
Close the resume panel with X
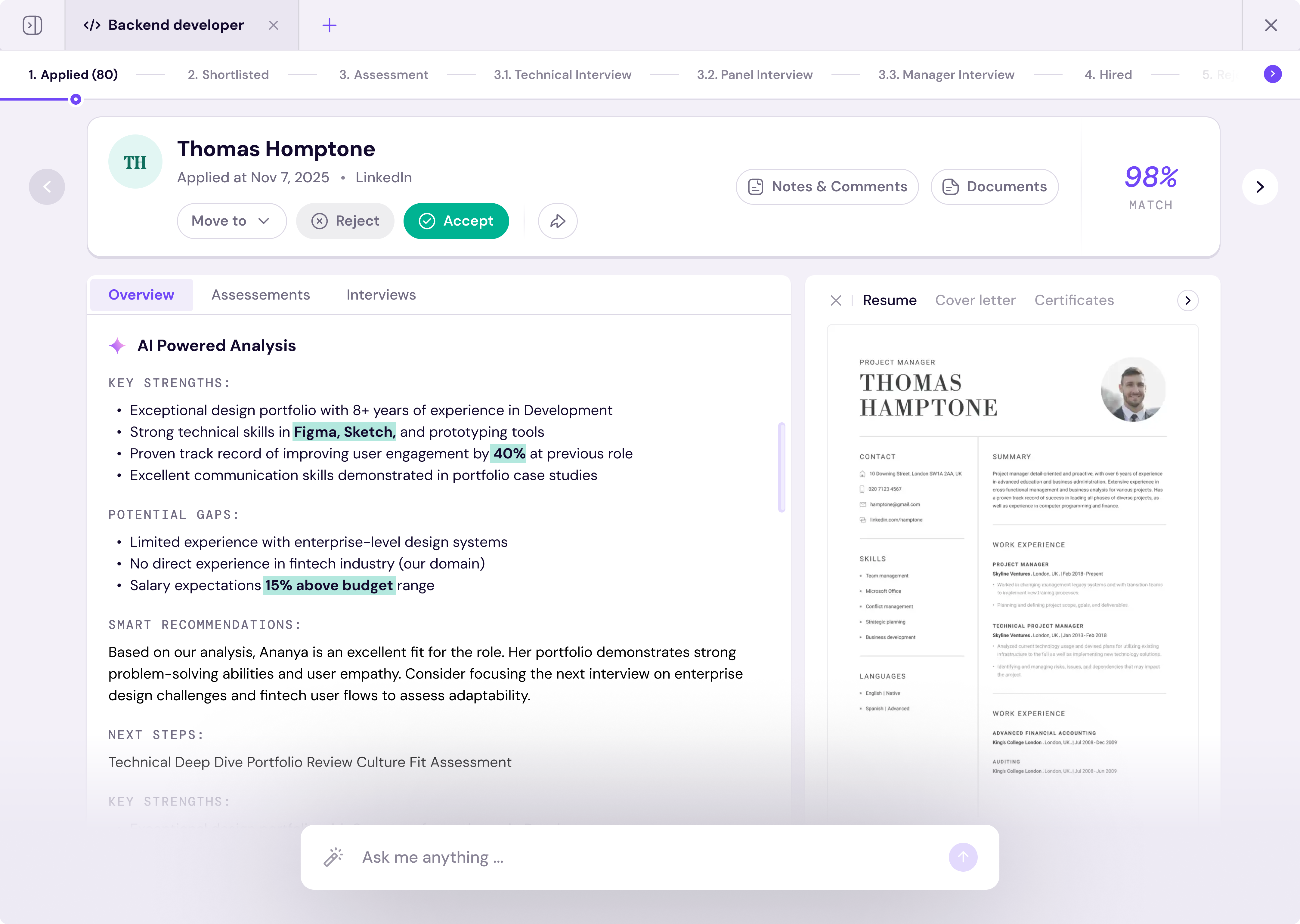tap(836, 300)
